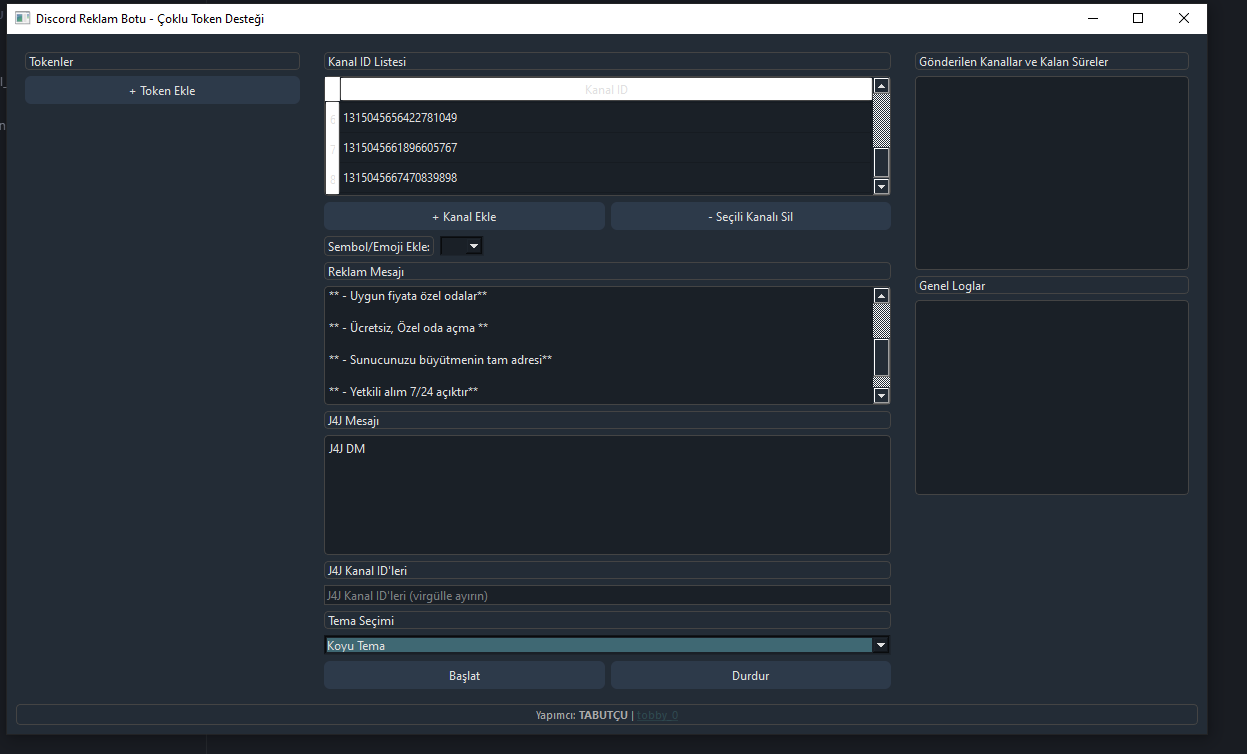The height and width of the screenshot is (754, 1247).
Task: Open the Sembol/Emoji Ekle dropdown
Action: click(461, 245)
